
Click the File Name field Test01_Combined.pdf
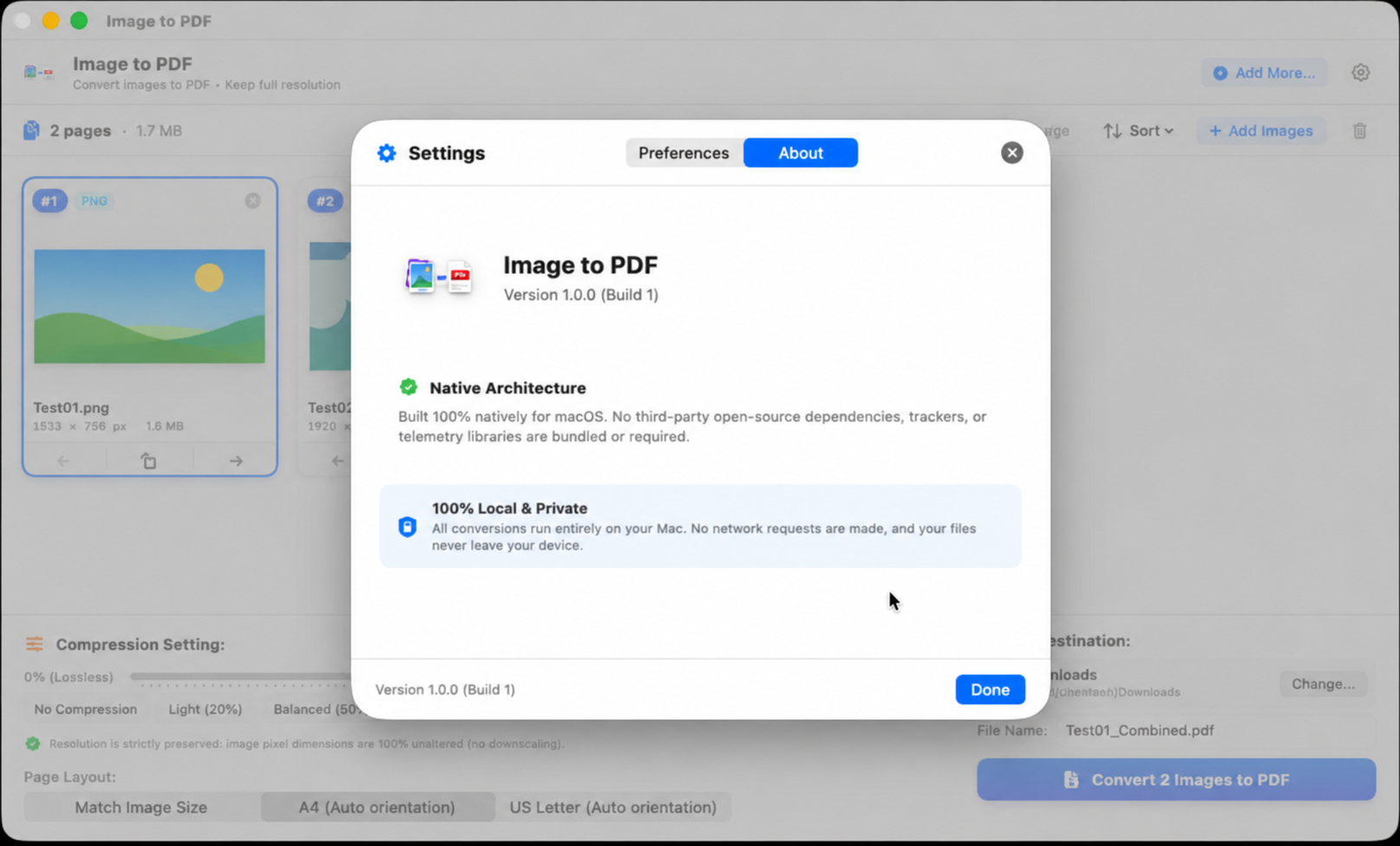point(1217,731)
